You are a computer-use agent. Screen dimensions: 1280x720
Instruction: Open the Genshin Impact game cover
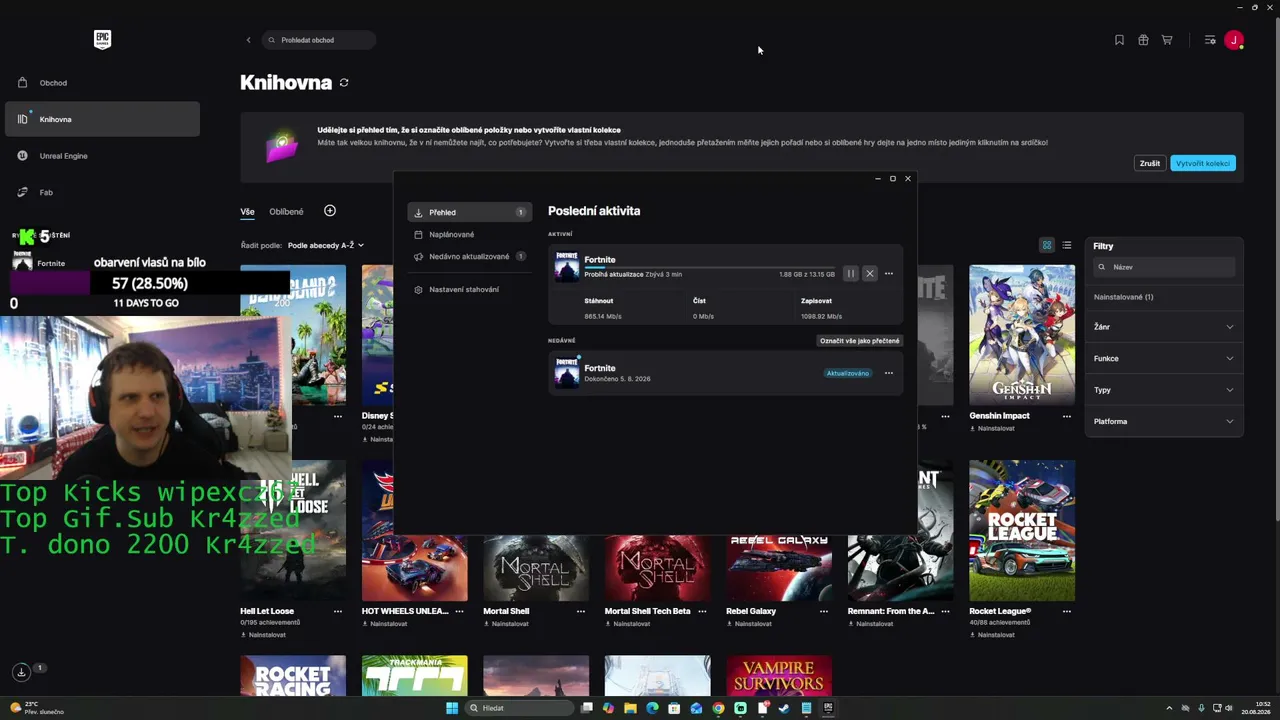(x=1022, y=335)
